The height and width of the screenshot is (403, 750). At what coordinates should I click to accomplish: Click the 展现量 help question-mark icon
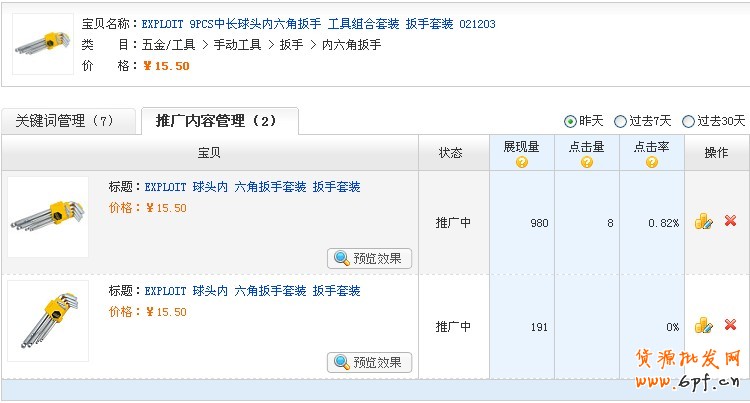point(521,162)
